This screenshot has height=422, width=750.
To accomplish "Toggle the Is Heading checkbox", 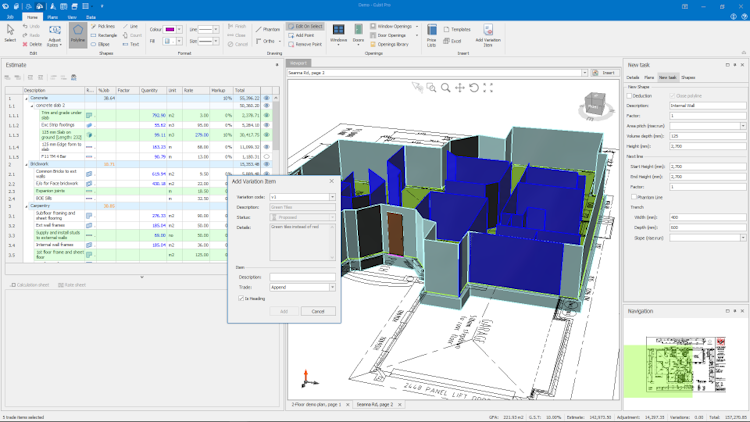I will click(x=240, y=298).
